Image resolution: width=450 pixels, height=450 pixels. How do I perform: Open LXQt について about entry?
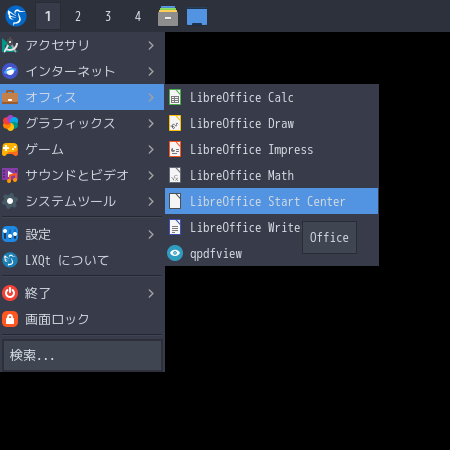pos(82,260)
